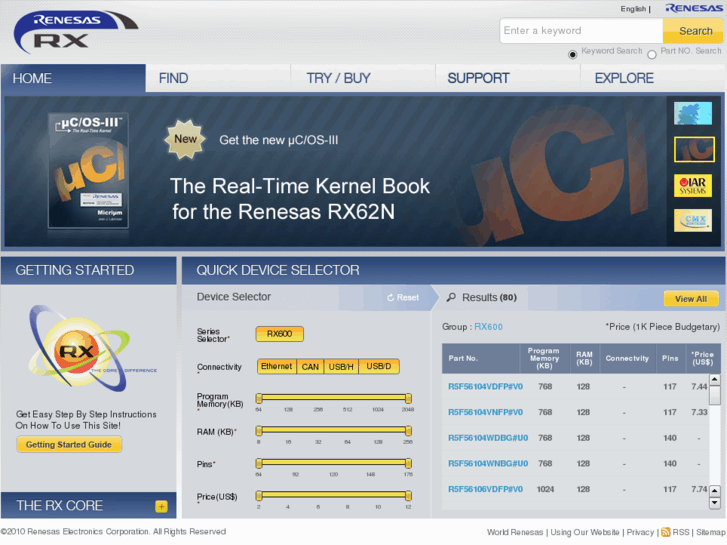This screenshot has height=545, width=727.
Task: Open the SUPPORT tab
Action: [508, 78]
